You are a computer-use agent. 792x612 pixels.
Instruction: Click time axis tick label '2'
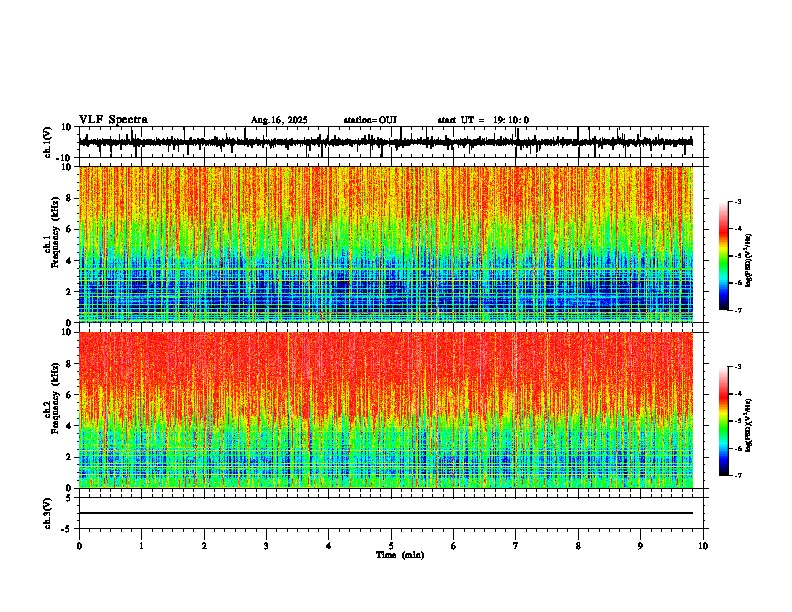pos(204,546)
